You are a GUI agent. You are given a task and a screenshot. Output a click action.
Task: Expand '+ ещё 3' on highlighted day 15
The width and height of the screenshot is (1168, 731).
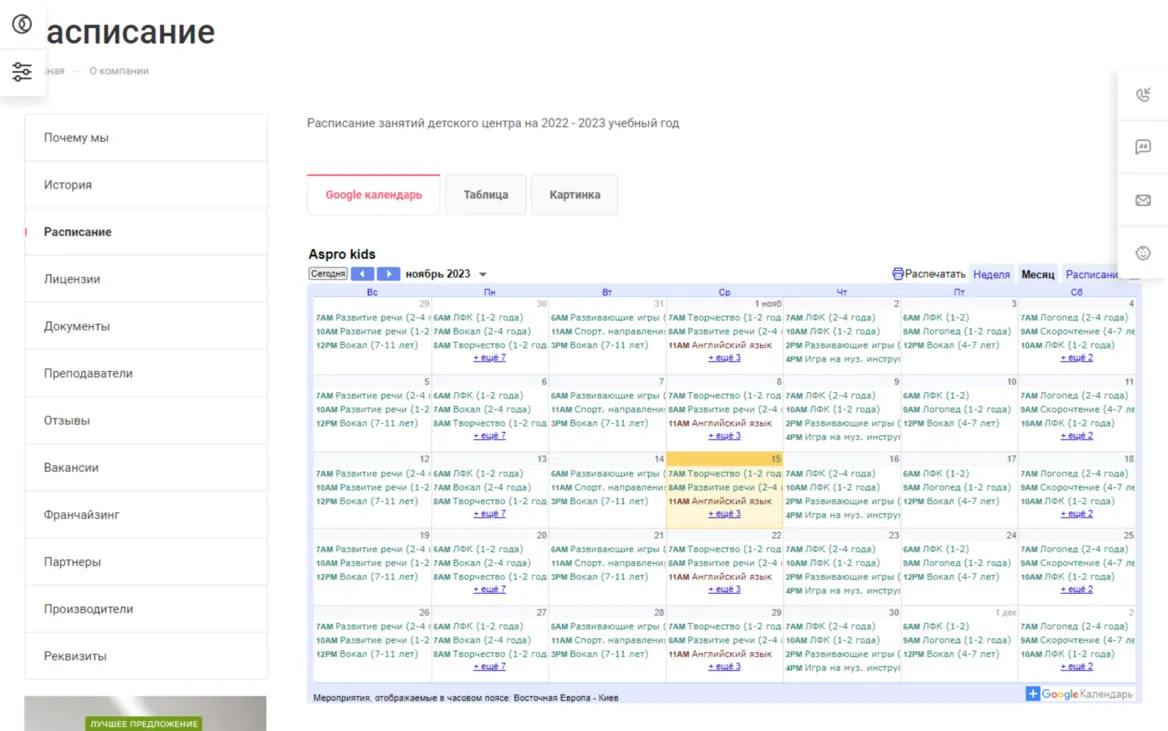724,514
